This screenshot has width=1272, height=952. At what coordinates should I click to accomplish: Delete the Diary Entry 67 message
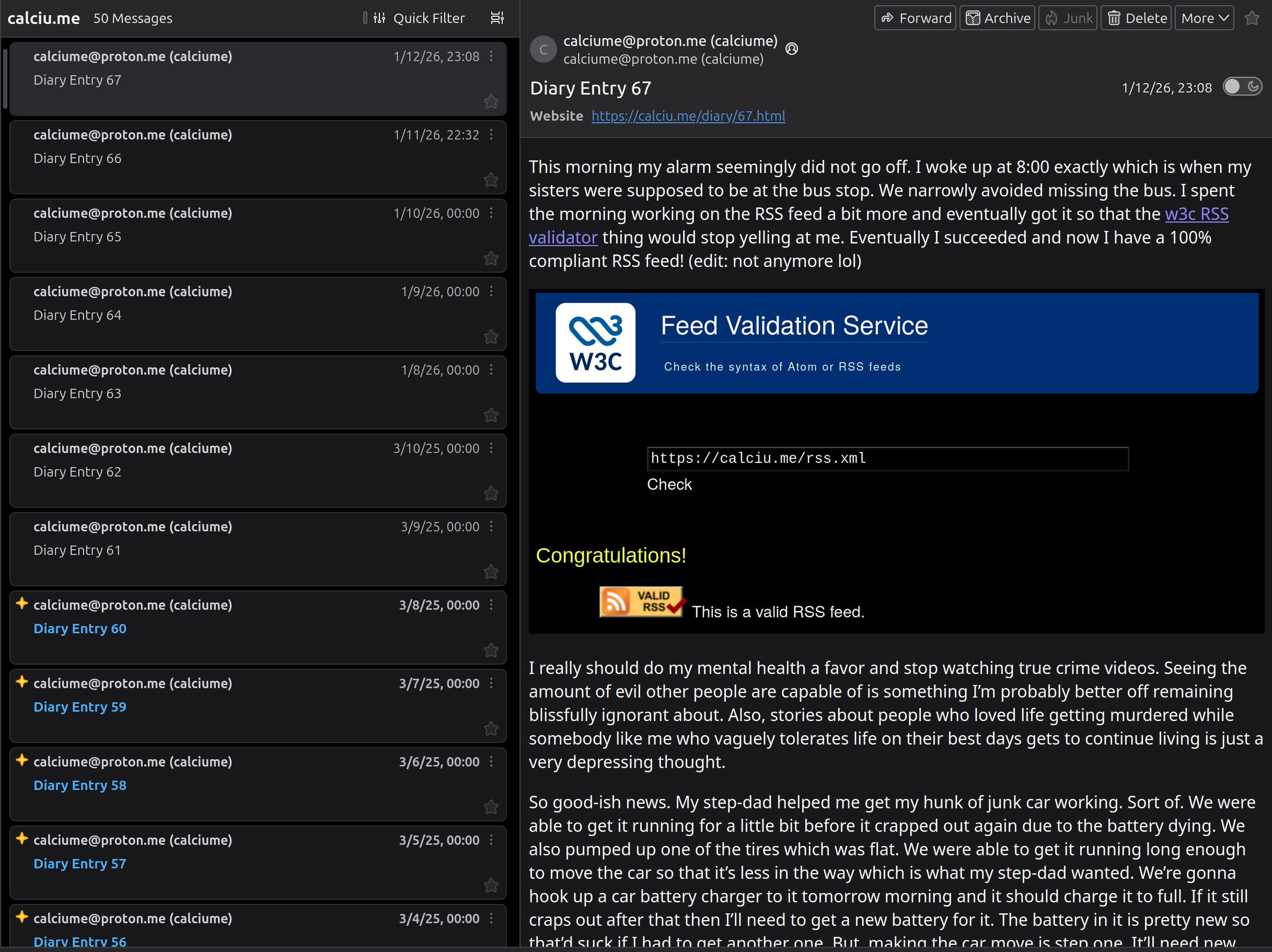pos(1135,18)
